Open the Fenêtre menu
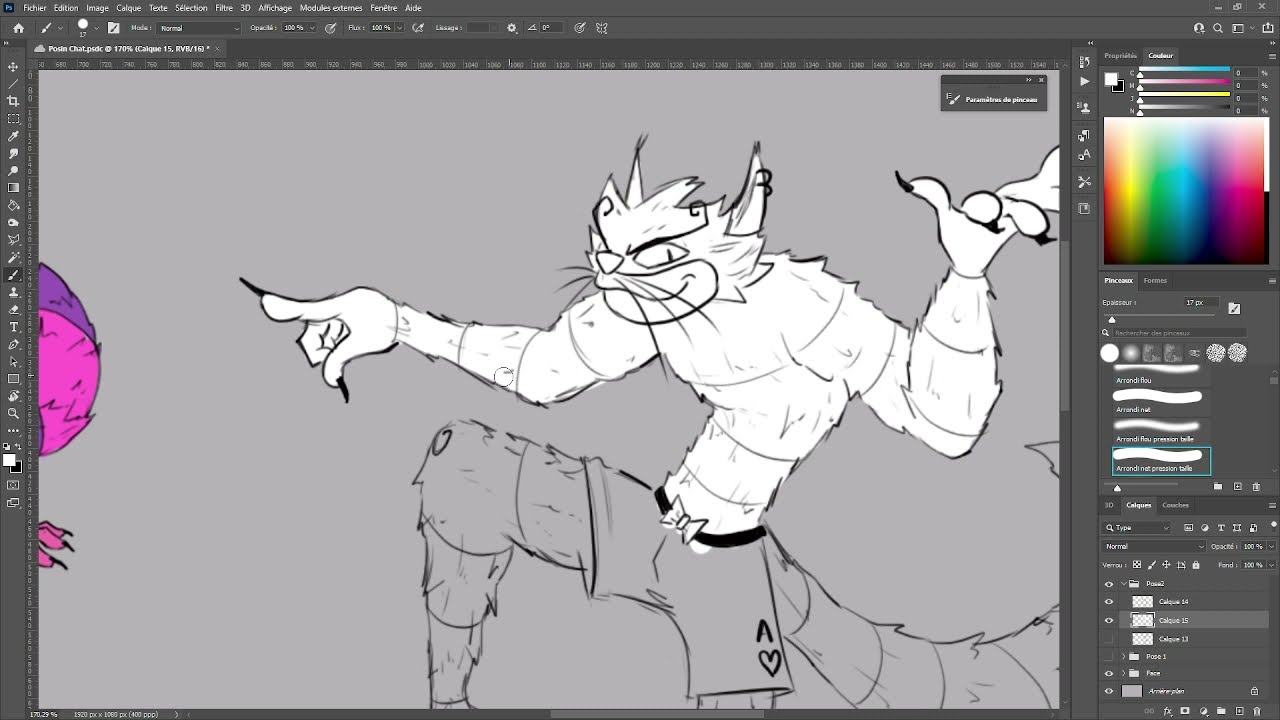Viewport: 1280px width, 720px height. click(384, 8)
